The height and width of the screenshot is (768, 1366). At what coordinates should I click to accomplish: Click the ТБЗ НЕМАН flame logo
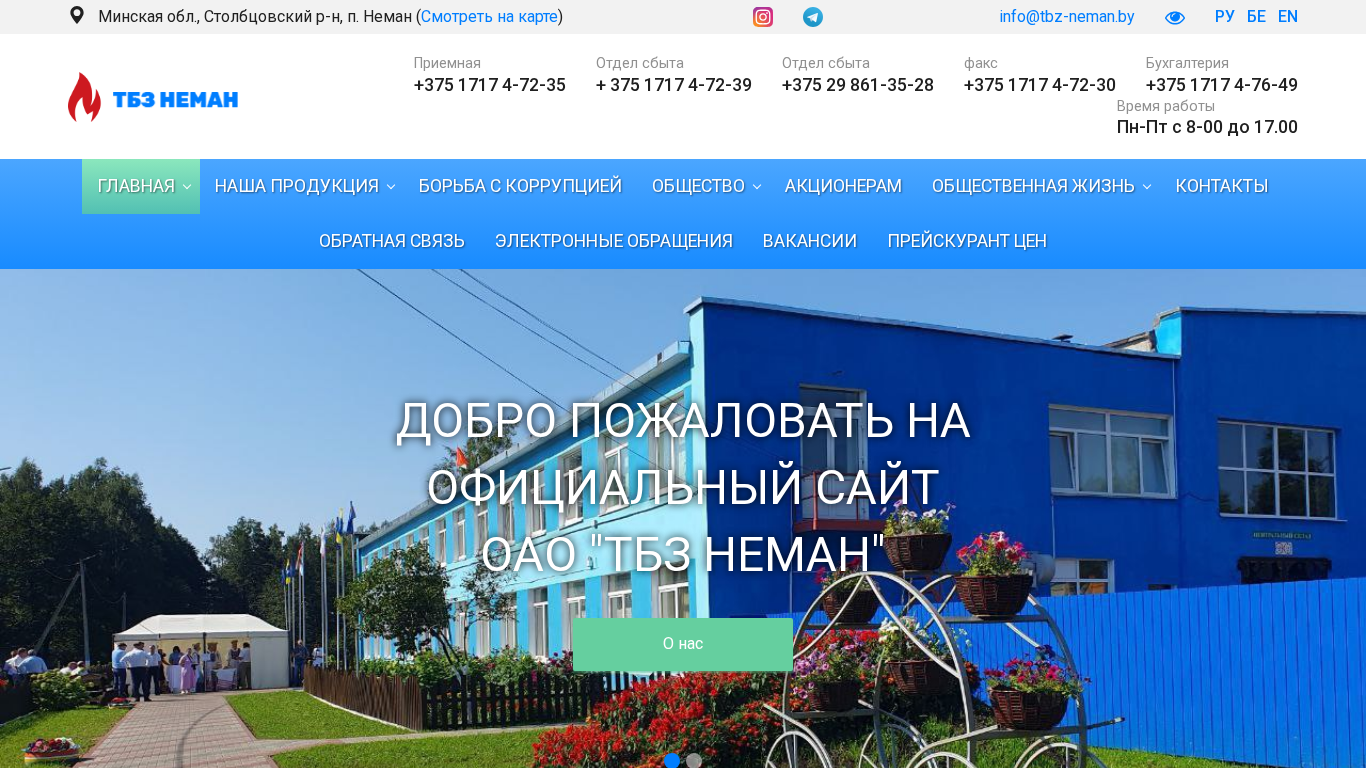click(153, 97)
